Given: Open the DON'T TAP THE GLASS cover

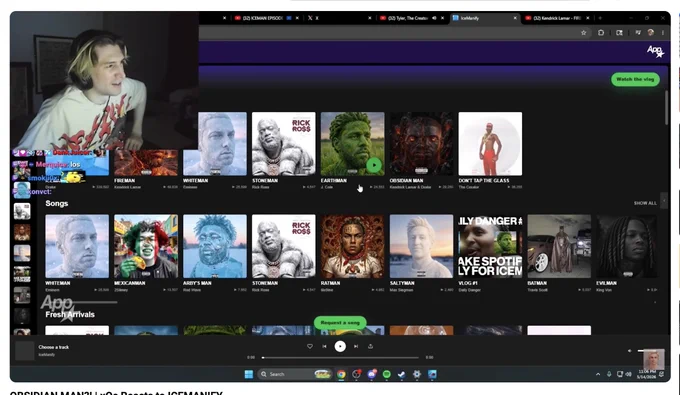Looking at the screenshot, I should point(490,144).
